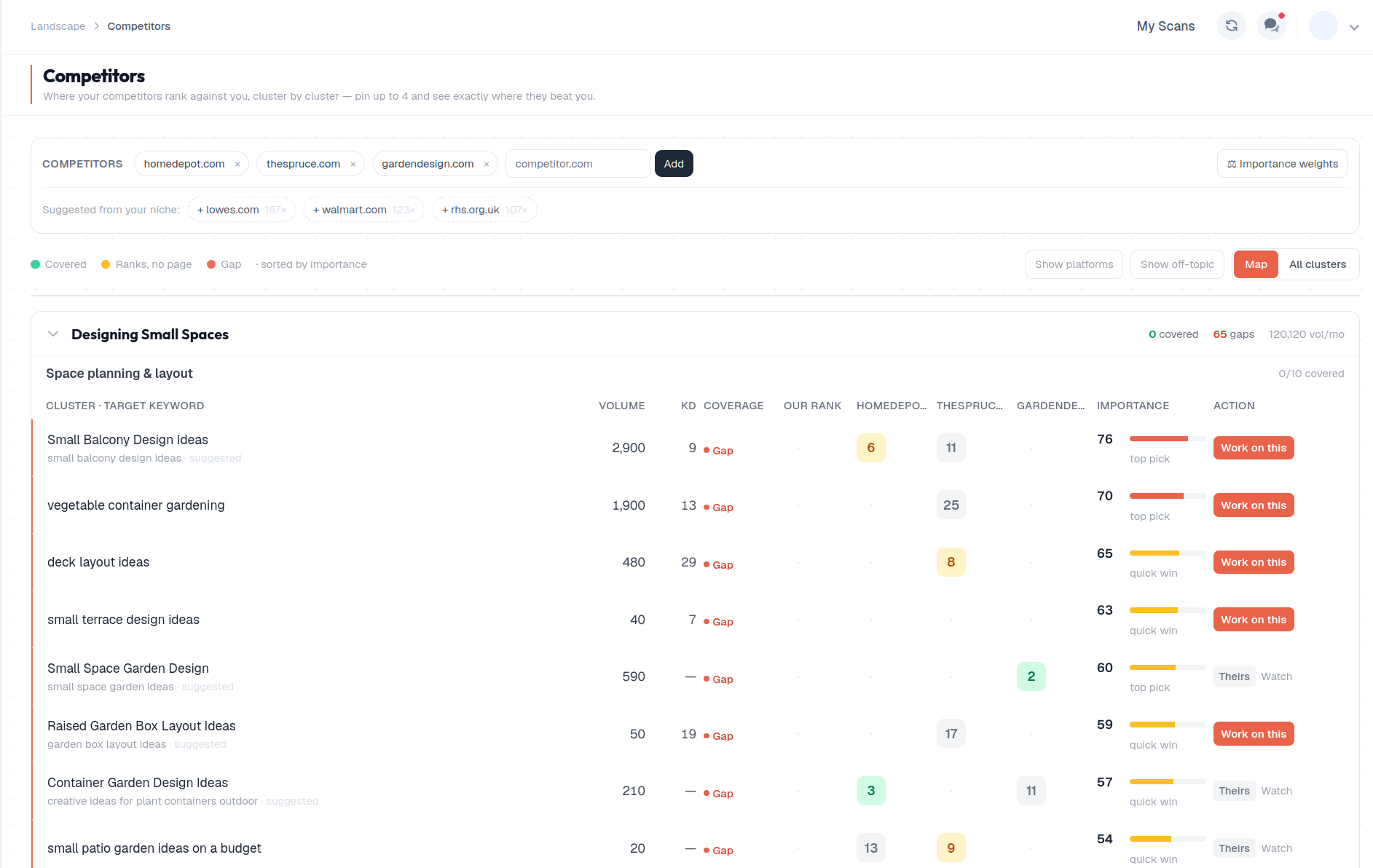Click gardendesign rank 11 badge for Container Garden

pyautogui.click(x=1031, y=791)
